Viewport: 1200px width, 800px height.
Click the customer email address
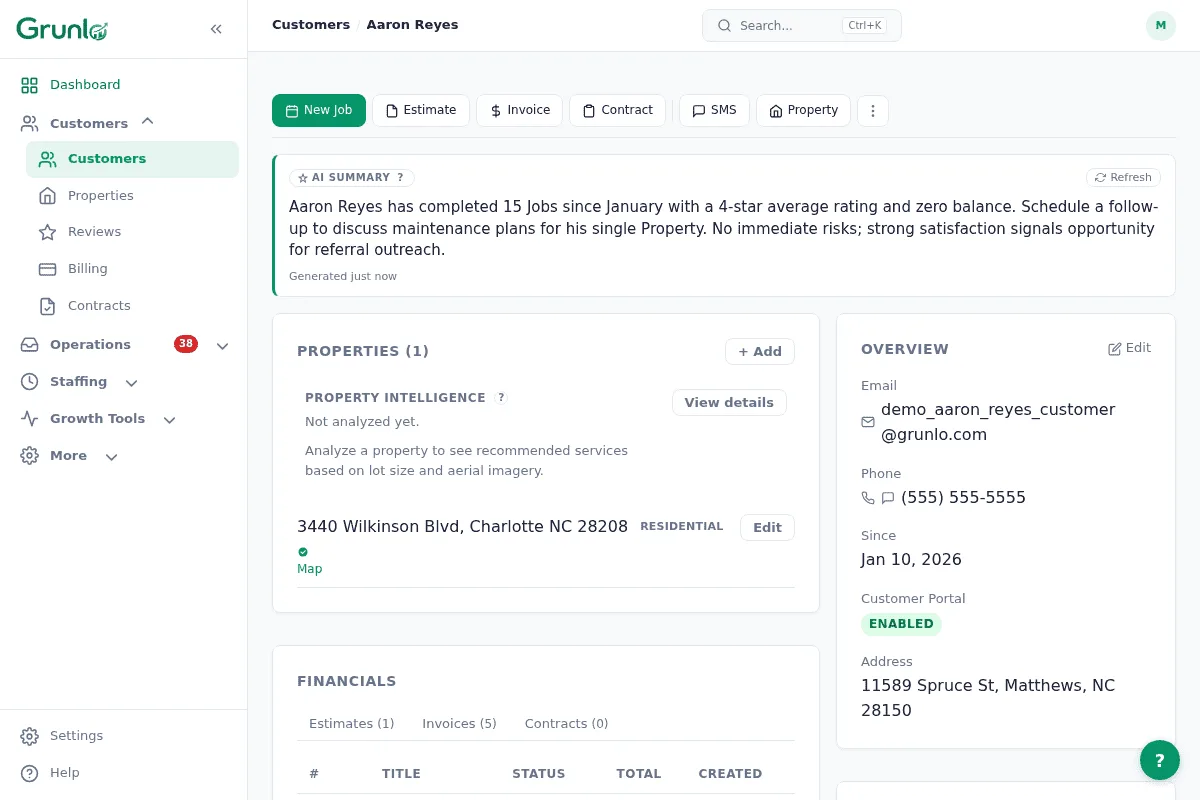(x=998, y=422)
